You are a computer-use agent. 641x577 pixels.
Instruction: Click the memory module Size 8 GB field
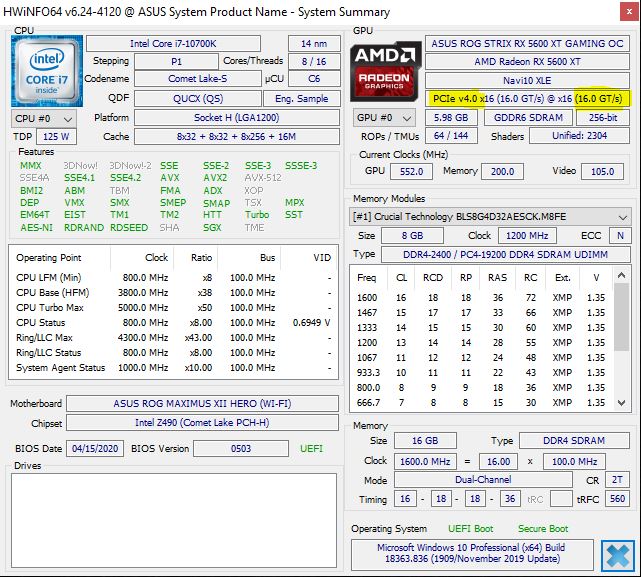412,236
